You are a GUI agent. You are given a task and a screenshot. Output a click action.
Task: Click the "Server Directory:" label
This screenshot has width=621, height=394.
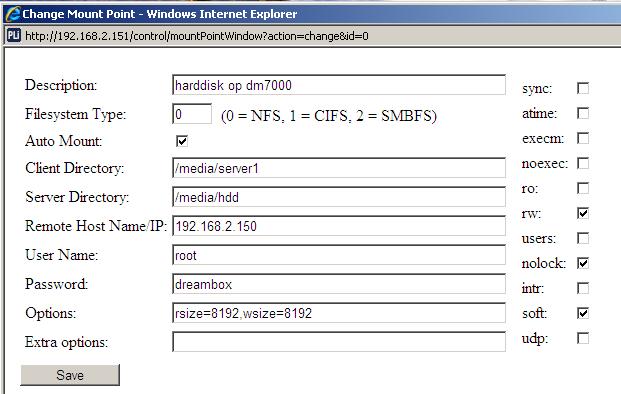pyautogui.click(x=77, y=197)
